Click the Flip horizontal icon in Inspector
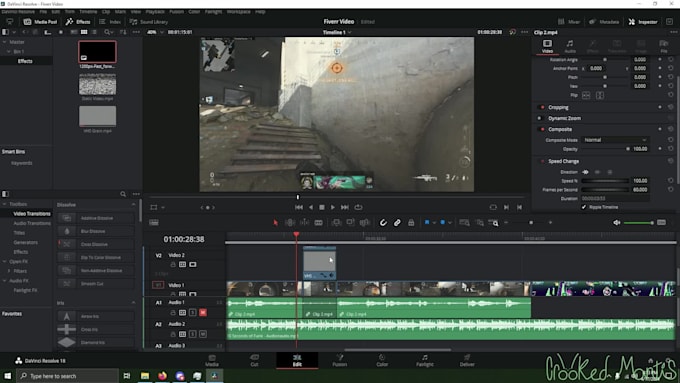The image size is (680, 383). [x=586, y=95]
